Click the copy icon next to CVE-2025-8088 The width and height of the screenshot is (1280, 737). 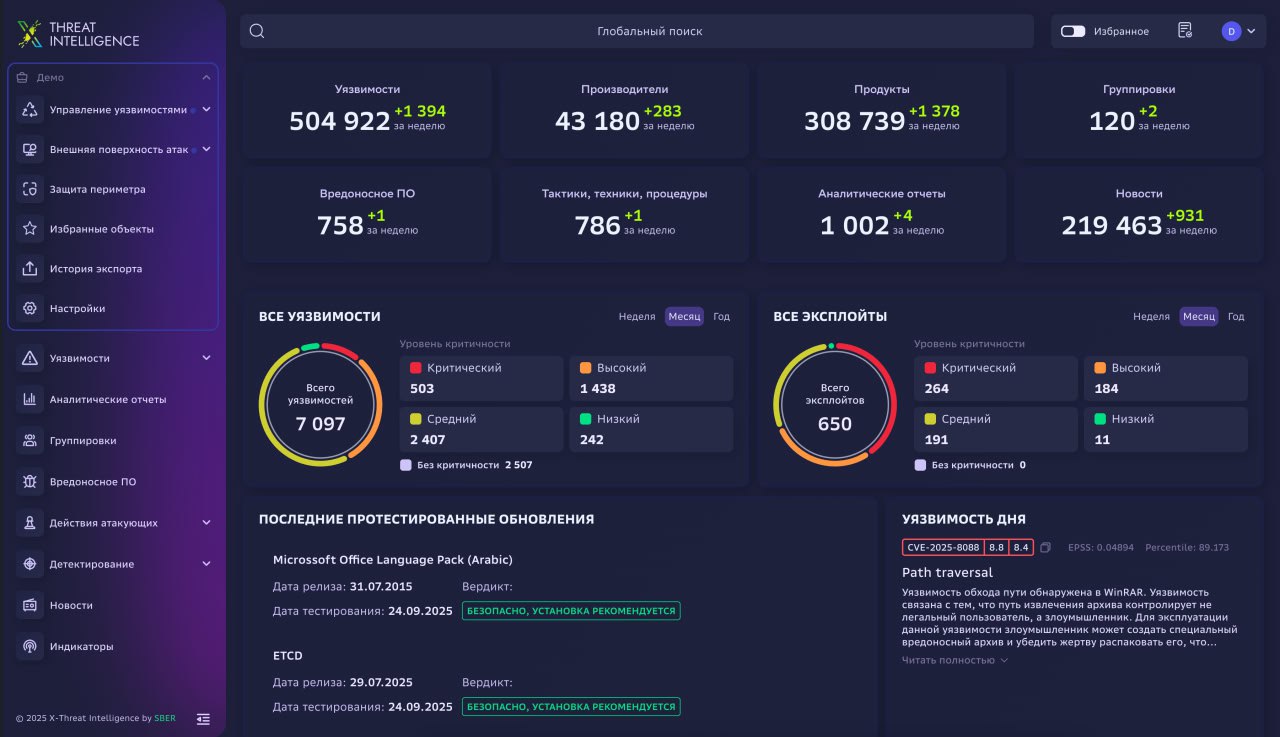(1045, 548)
